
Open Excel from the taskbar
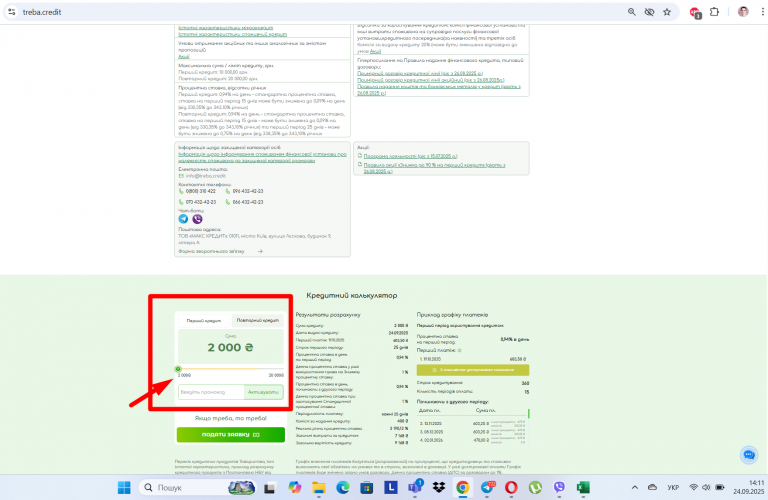[583, 487]
